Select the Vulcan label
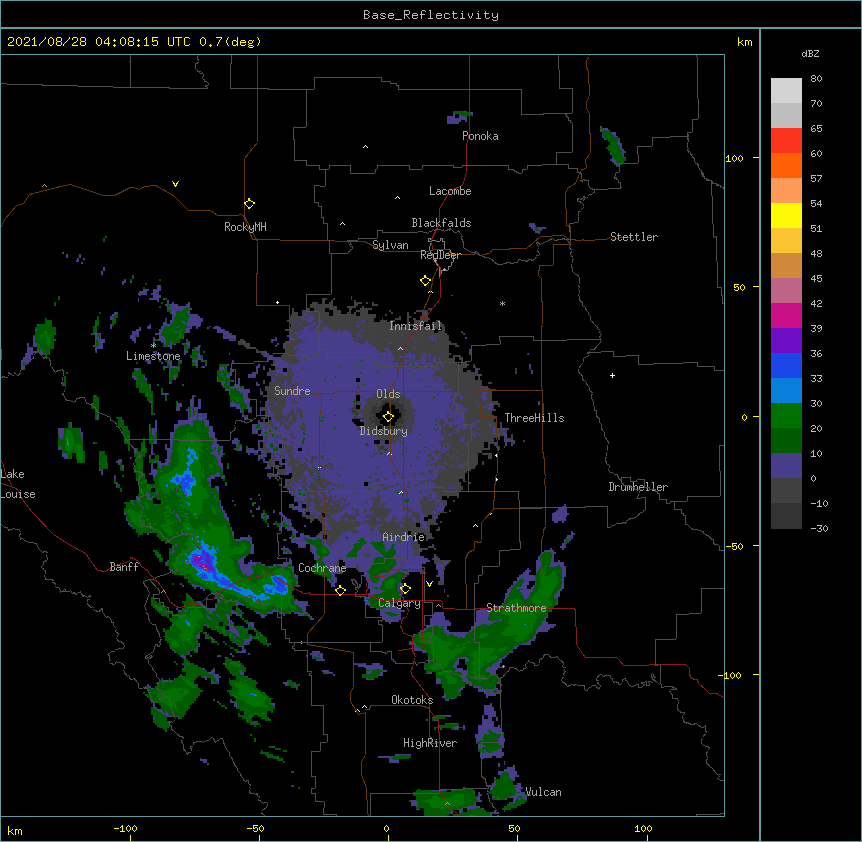 coord(543,792)
